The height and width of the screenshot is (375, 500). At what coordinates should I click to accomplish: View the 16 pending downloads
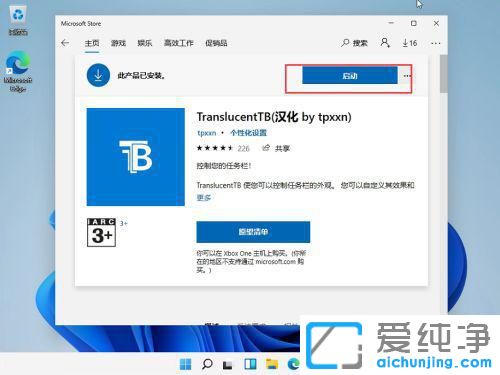pyautogui.click(x=410, y=43)
